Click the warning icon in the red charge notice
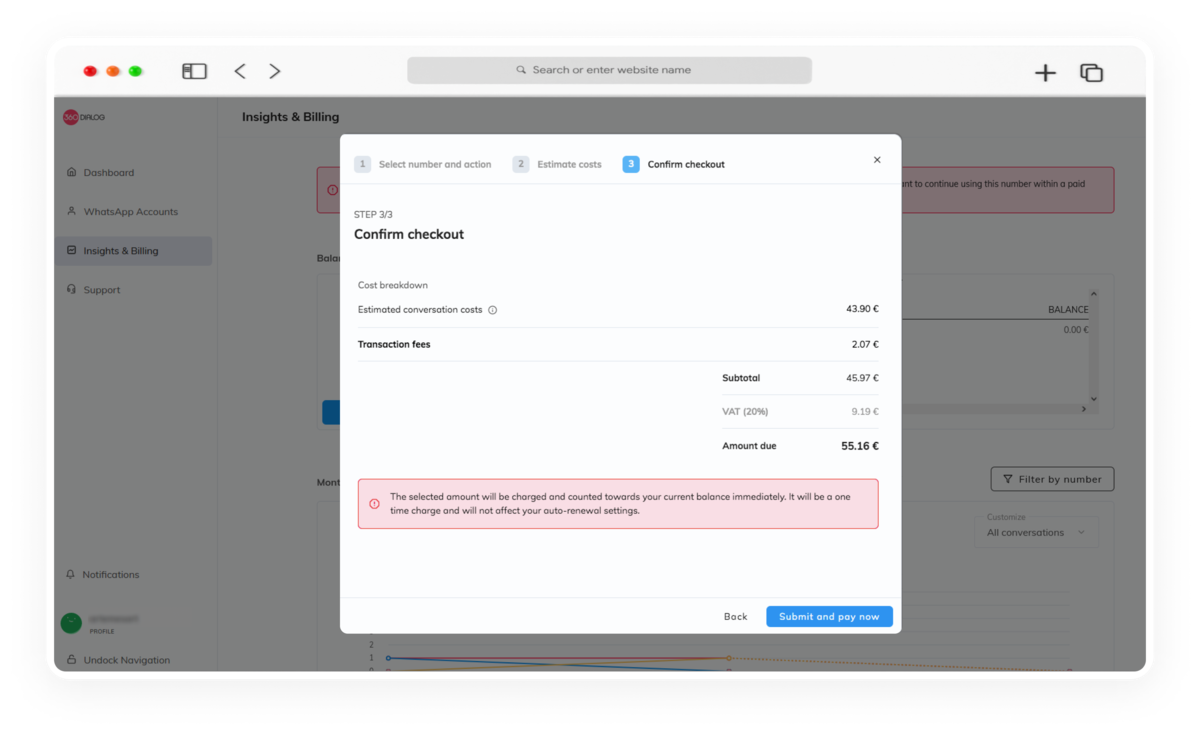Viewport: 1200px width, 734px height. [x=374, y=504]
